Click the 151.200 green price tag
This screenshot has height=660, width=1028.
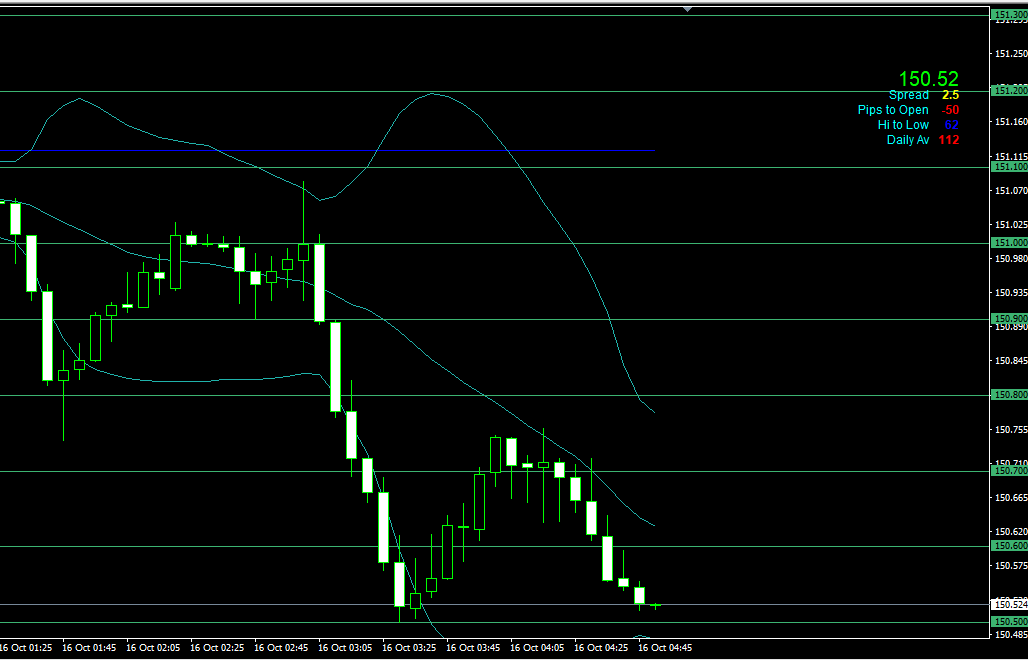click(1008, 91)
